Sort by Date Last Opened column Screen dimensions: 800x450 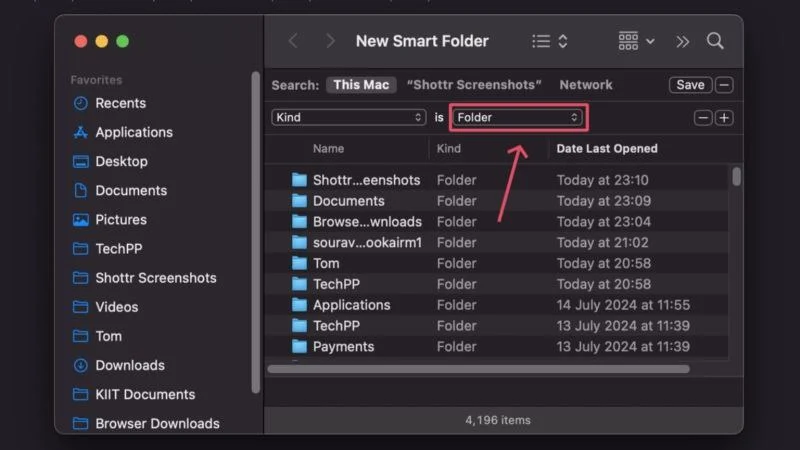607,148
